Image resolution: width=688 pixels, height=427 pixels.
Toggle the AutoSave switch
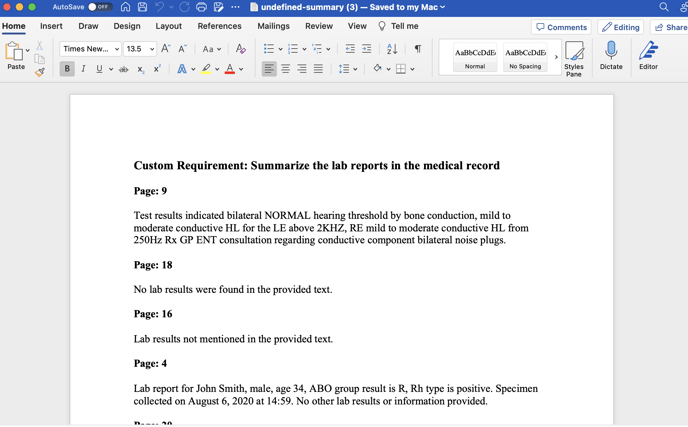tap(99, 7)
